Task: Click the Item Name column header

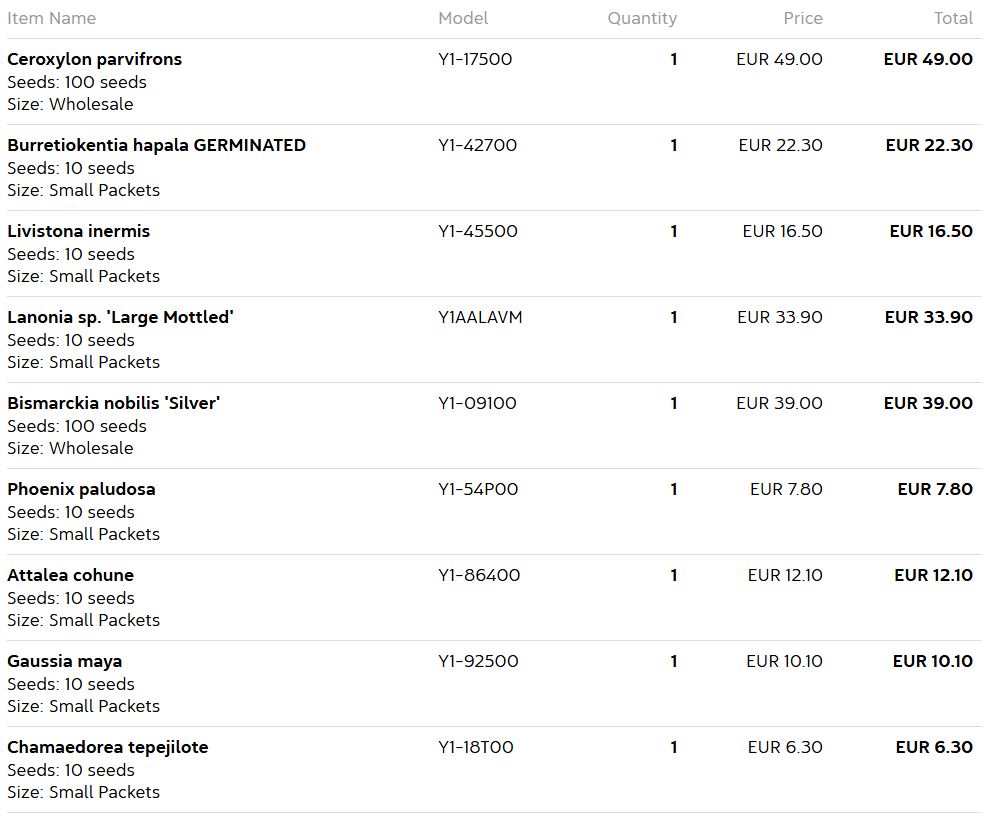Action: point(51,18)
